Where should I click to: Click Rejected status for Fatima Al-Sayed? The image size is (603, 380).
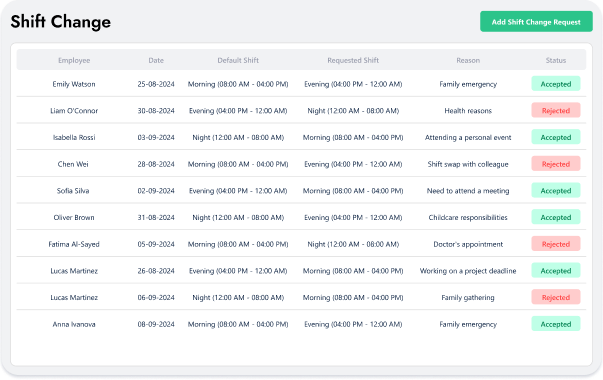coord(556,244)
